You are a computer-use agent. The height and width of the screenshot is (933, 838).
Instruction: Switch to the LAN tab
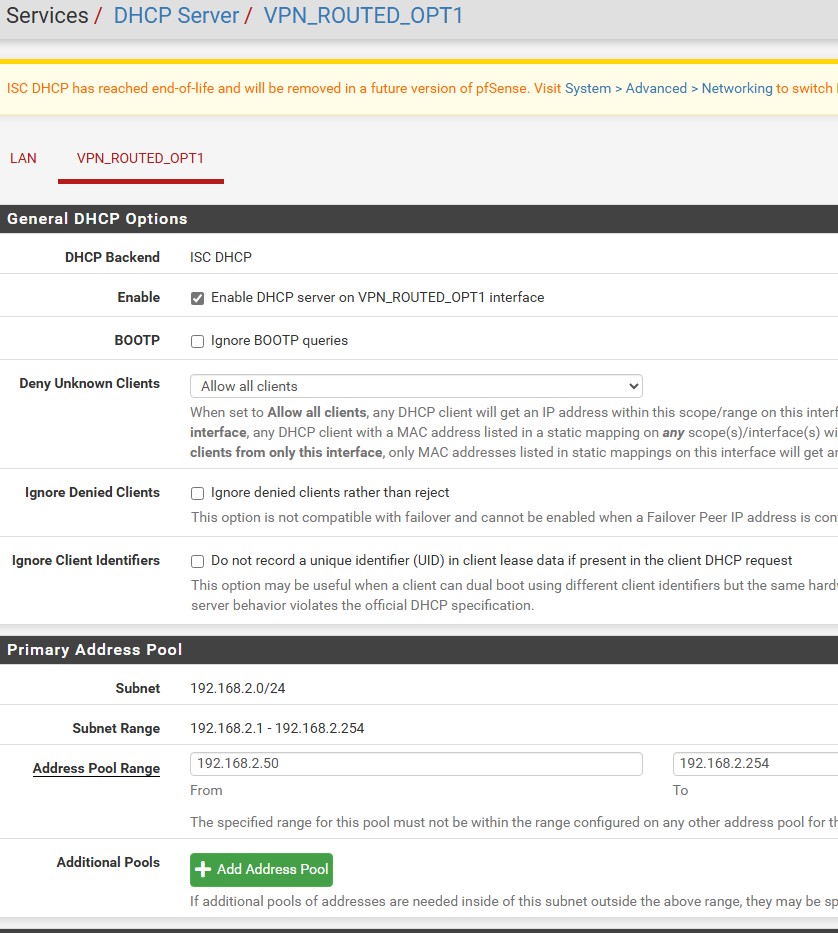pos(23,158)
